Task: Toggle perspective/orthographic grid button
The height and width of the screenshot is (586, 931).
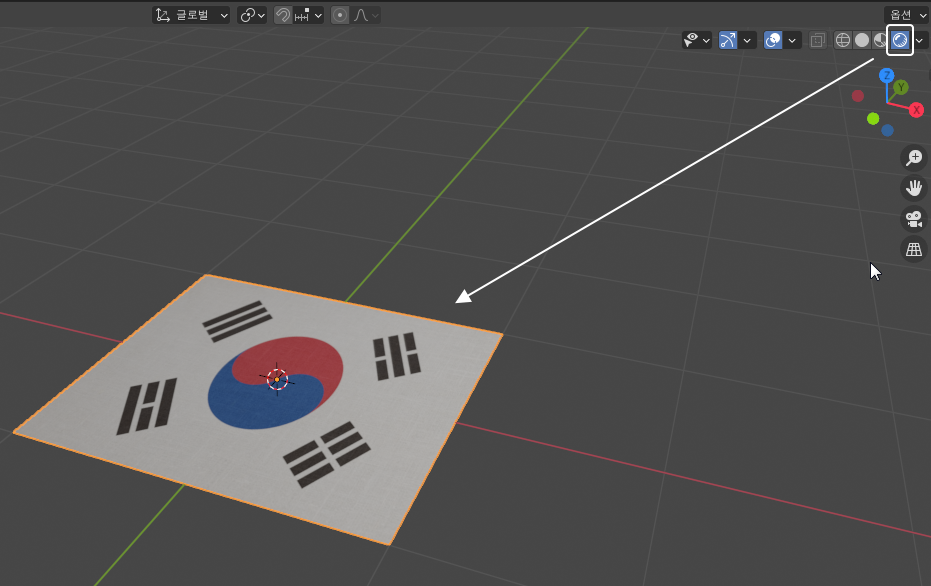Action: point(914,249)
